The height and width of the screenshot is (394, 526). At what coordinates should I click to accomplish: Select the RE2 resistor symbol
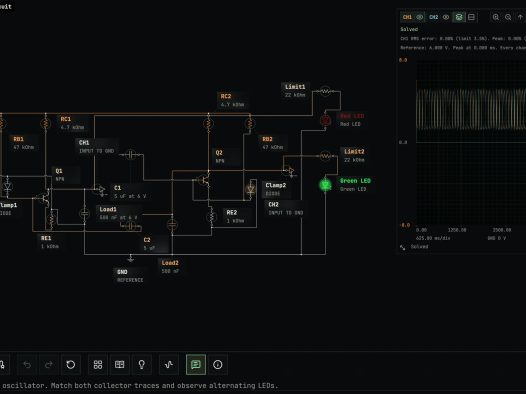pyautogui.click(x=212, y=217)
